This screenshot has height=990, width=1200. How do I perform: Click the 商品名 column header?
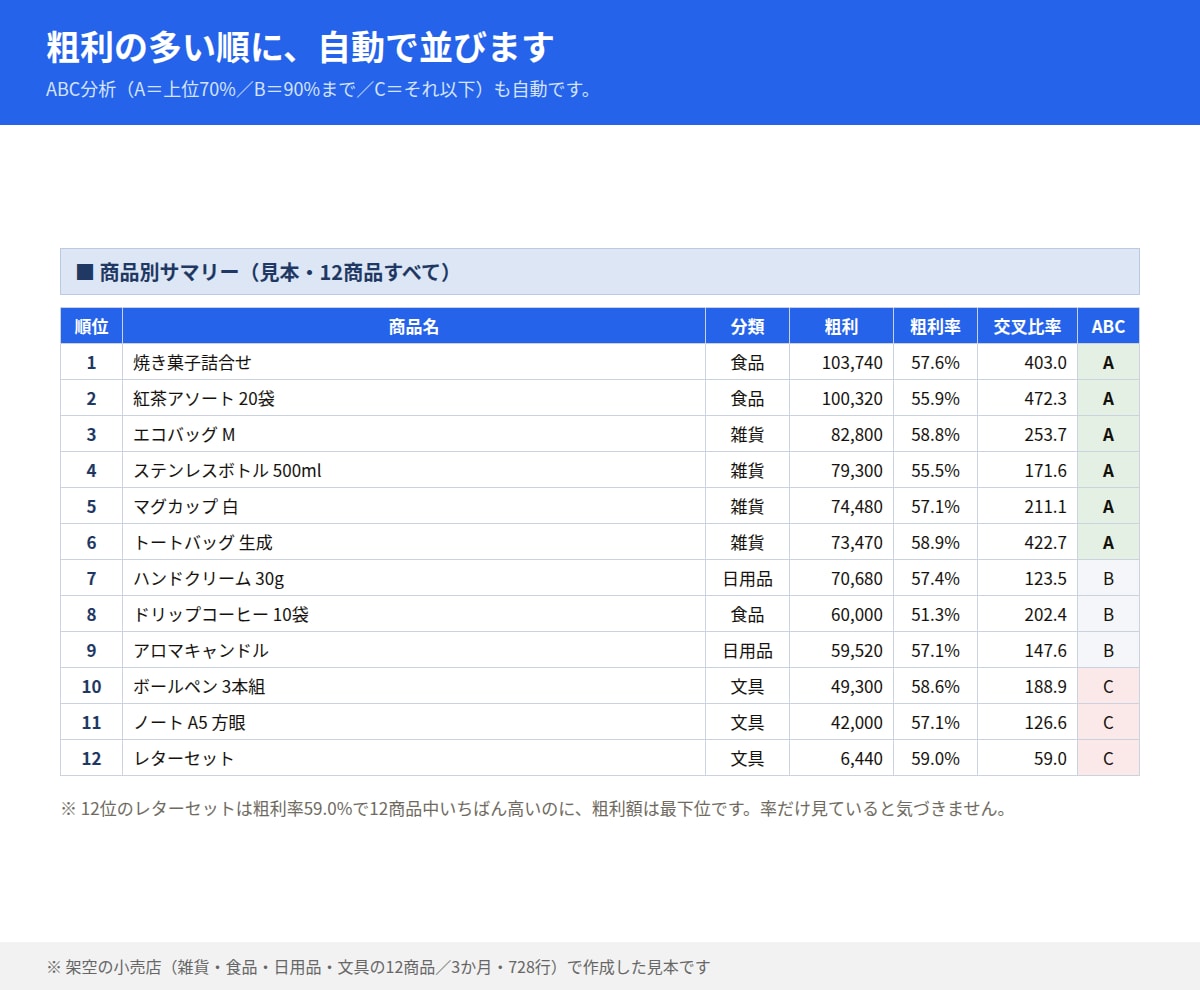point(414,326)
